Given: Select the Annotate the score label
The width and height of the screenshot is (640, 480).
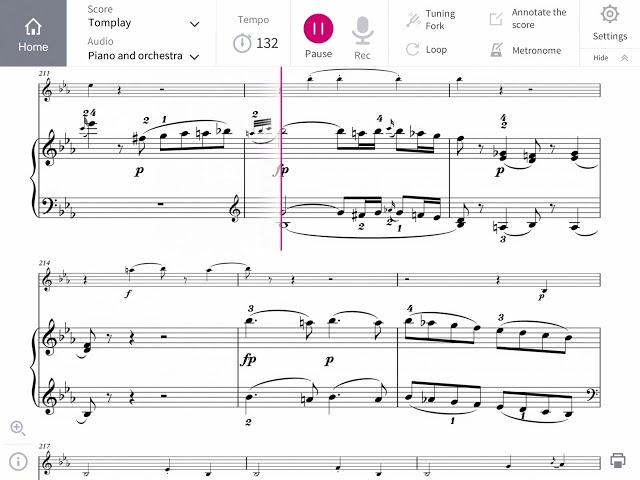Looking at the screenshot, I should [x=539, y=19].
